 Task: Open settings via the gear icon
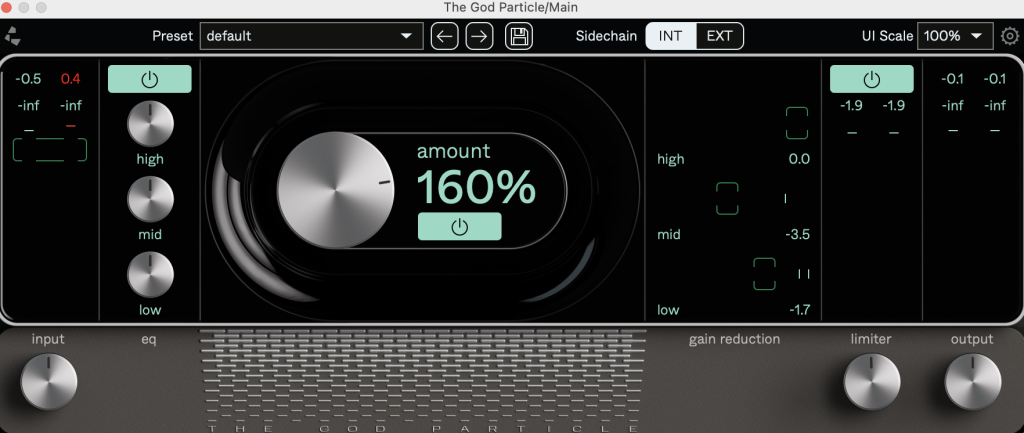click(1010, 36)
